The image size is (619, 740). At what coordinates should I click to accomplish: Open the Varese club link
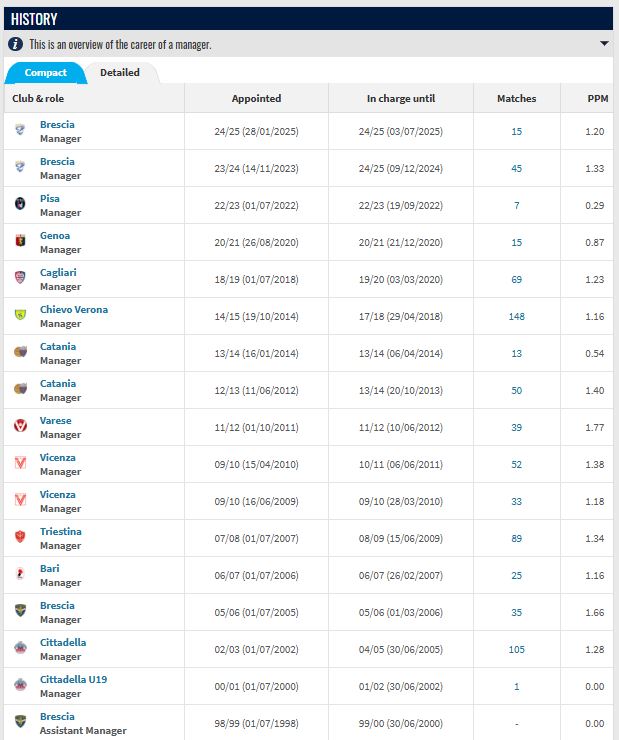55,420
